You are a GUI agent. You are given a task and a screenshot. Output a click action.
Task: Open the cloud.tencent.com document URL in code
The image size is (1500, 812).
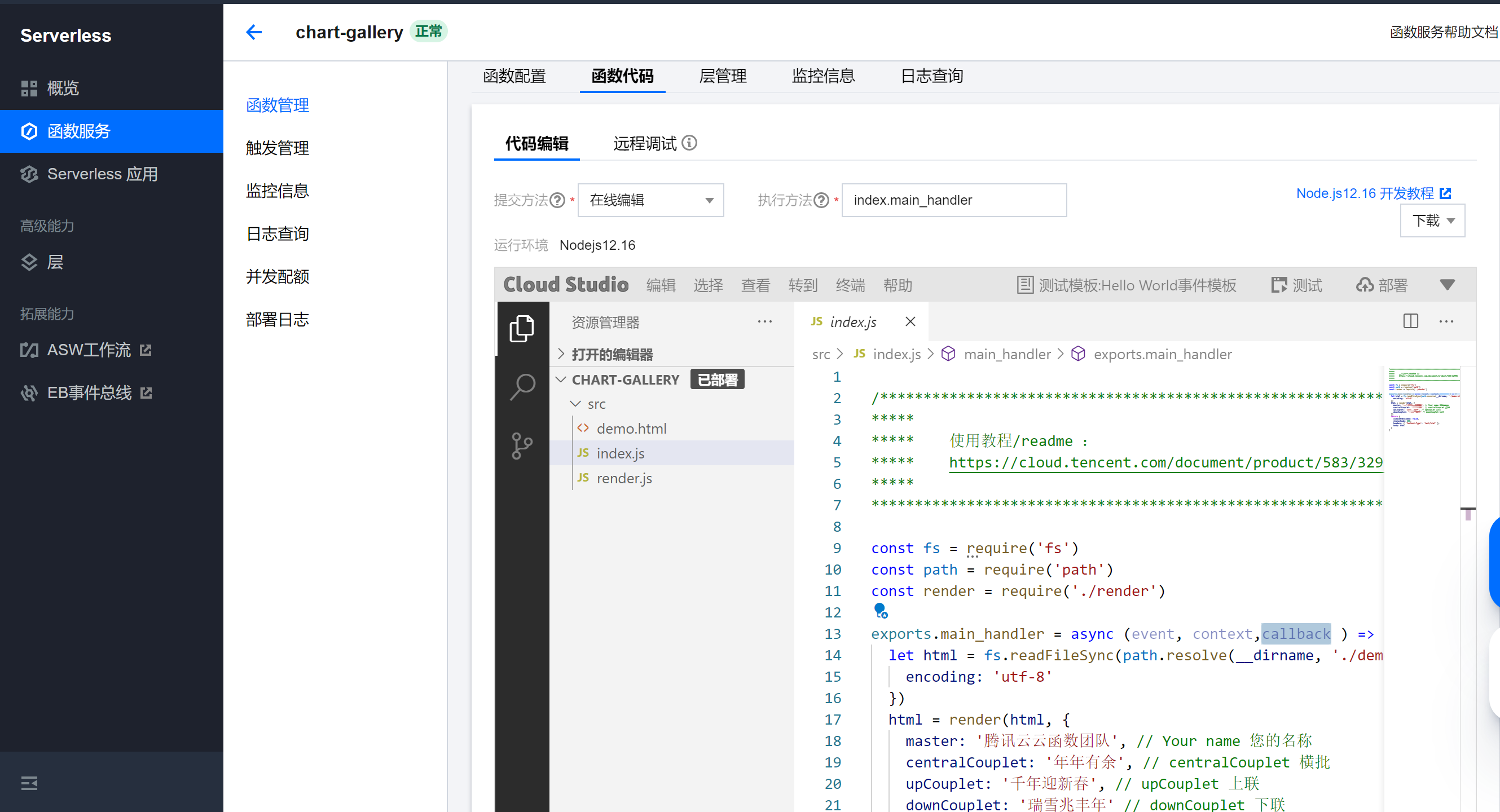point(1166,463)
